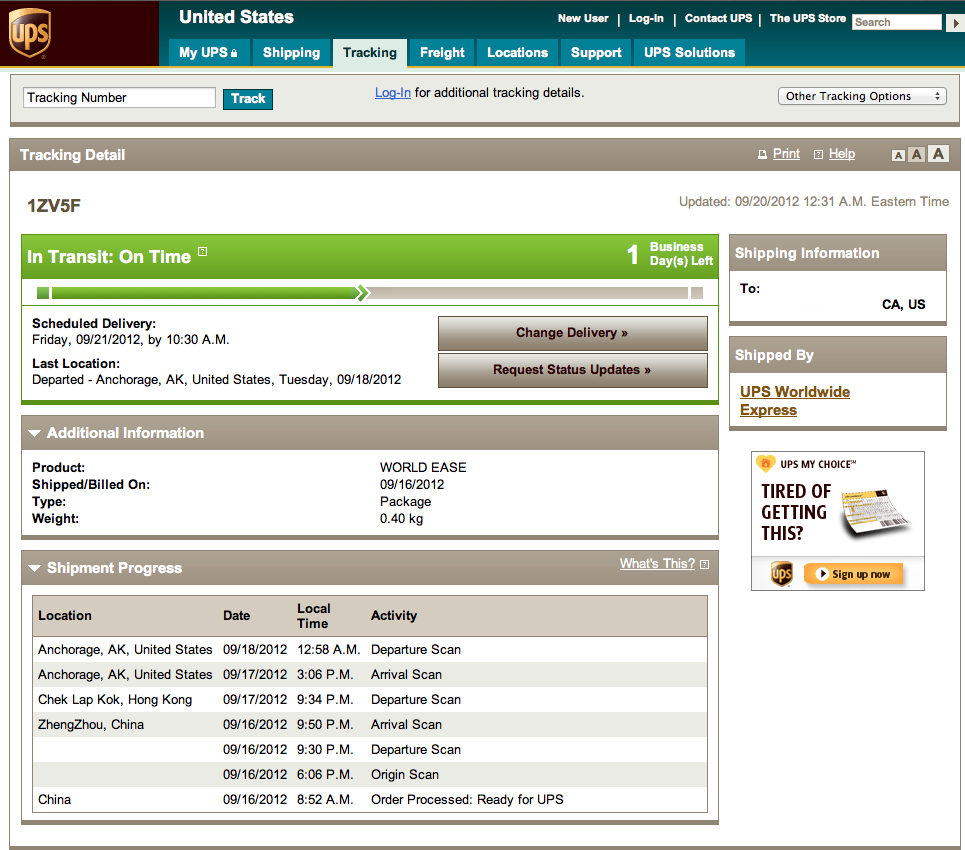This screenshot has height=850, width=965.
Task: Click the help icon after What's This?
Action: click(x=705, y=564)
